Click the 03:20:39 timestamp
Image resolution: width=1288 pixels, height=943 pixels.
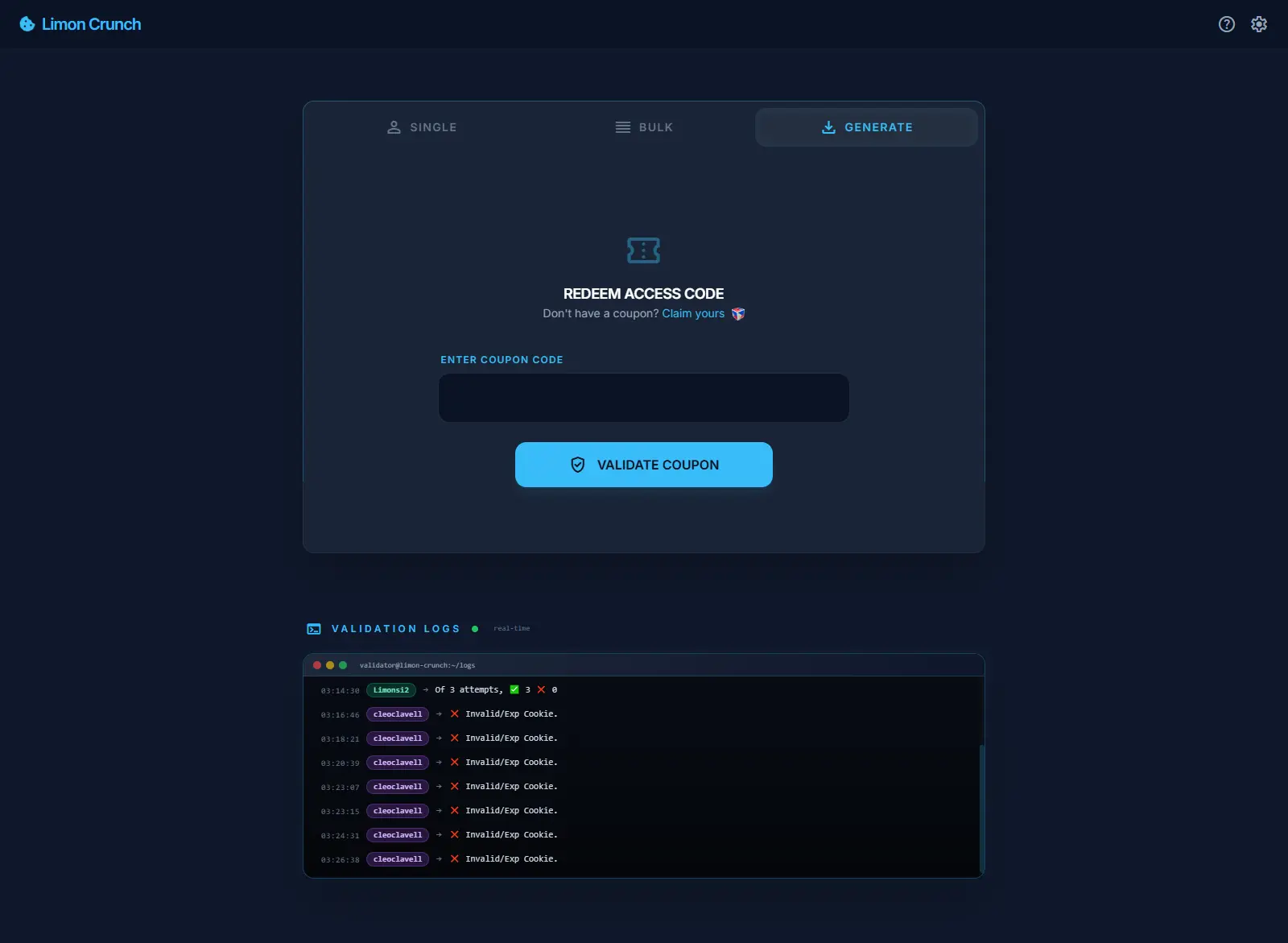tap(341, 763)
